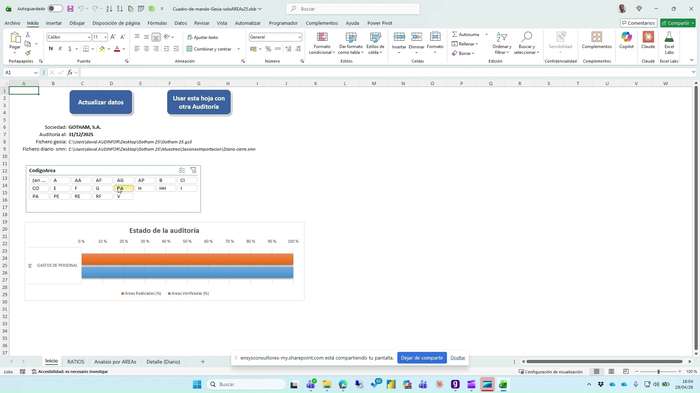The height and width of the screenshot is (393, 700).
Task: Open Formato condicional menu
Action: [x=322, y=43]
